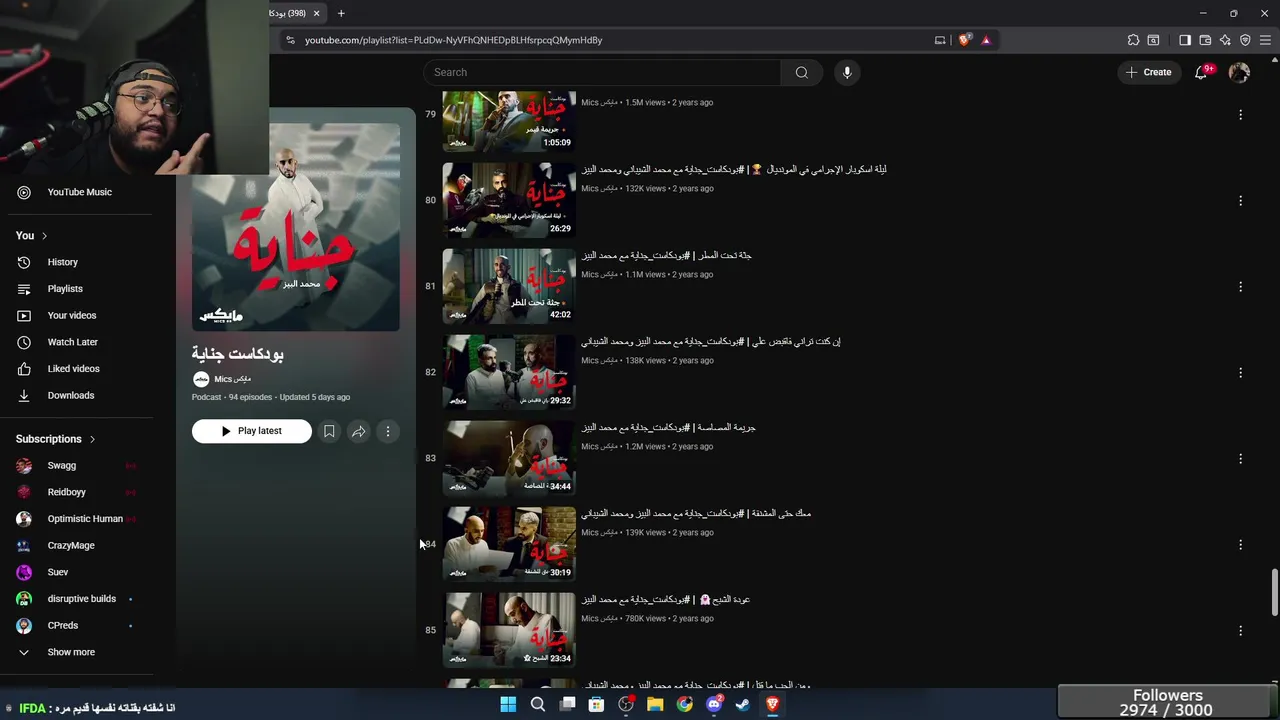Click the Play latest button
The image size is (1280, 720).
252,431
